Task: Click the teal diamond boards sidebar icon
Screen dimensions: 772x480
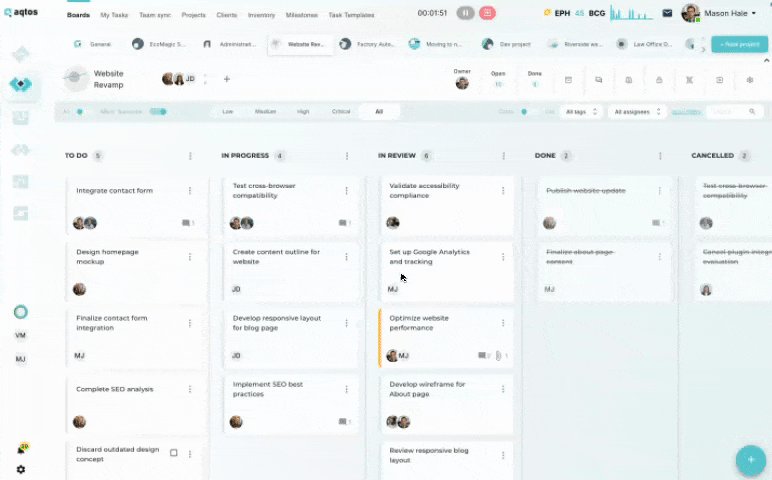Action: click(21, 84)
